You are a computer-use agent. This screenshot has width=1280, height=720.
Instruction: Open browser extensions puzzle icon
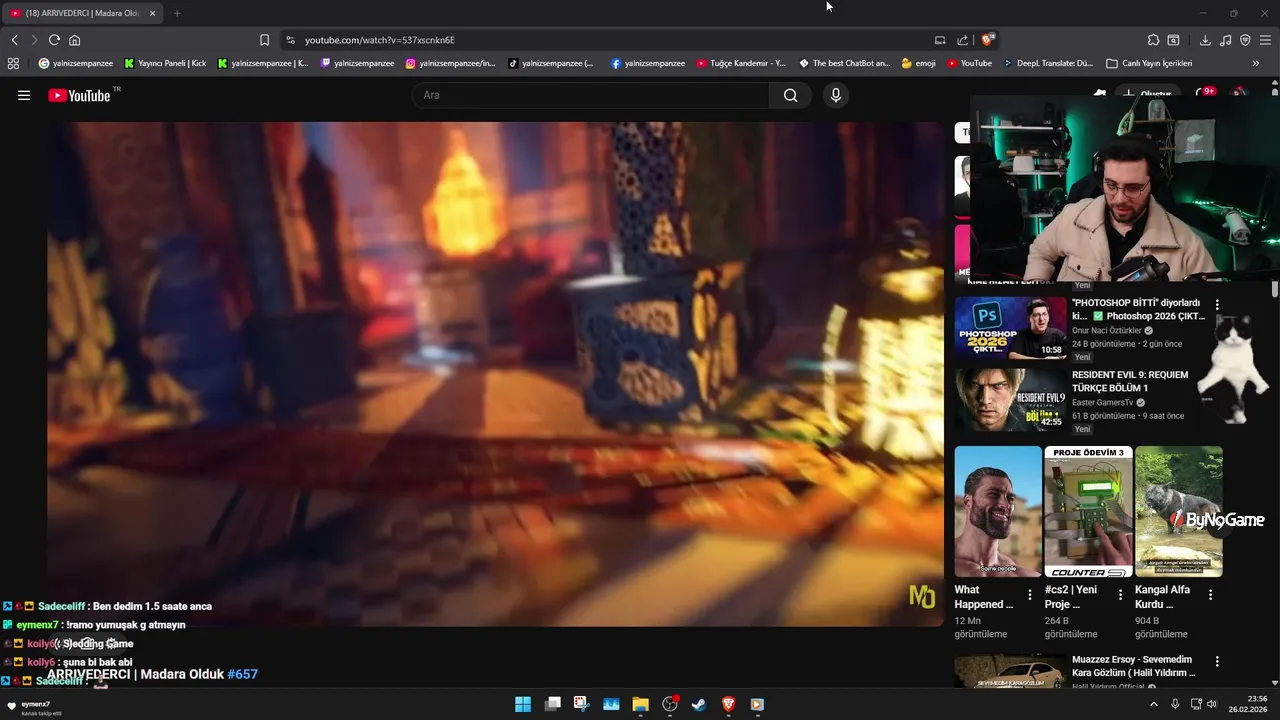pos(1153,40)
